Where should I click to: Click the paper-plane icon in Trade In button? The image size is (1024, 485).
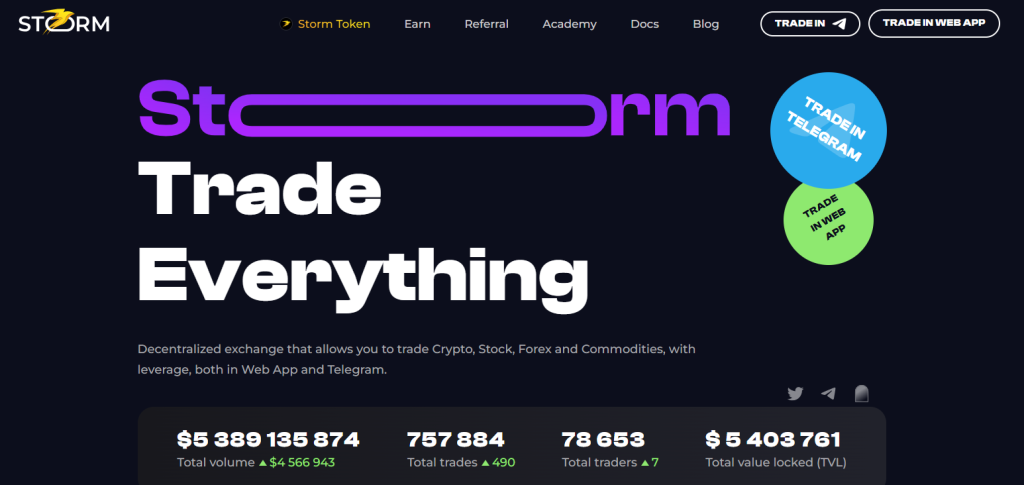839,23
